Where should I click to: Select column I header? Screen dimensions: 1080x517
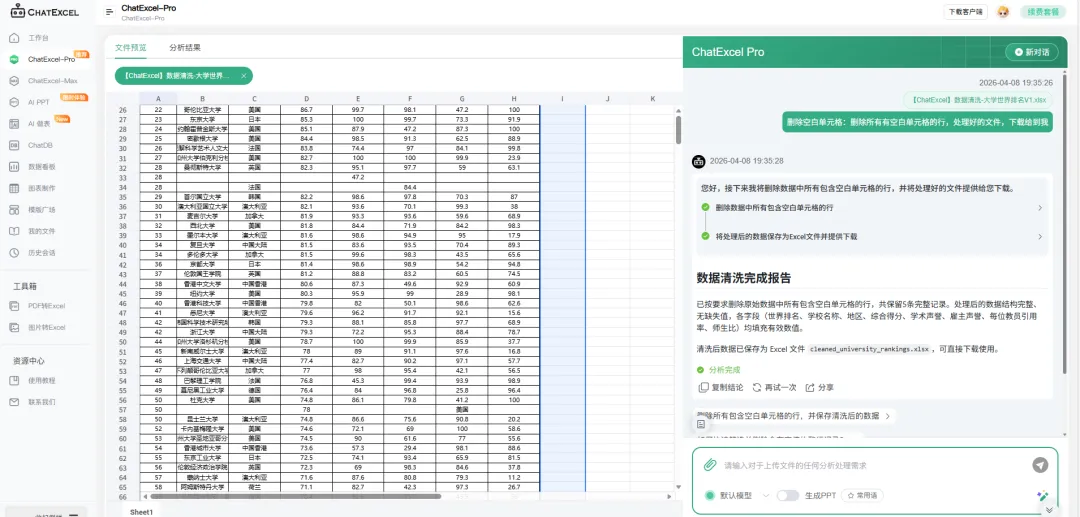[562, 98]
